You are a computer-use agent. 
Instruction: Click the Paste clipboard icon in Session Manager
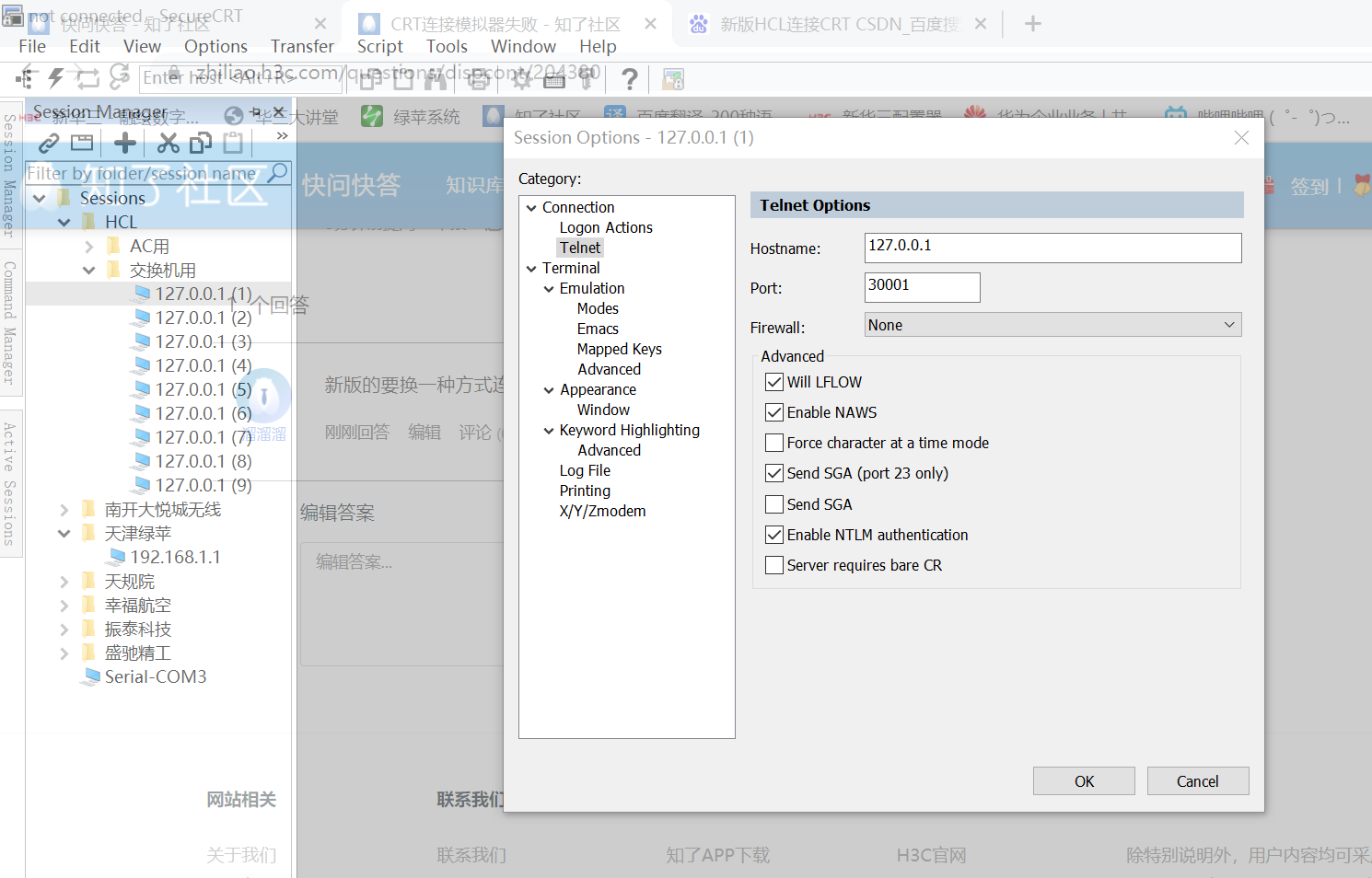[x=234, y=143]
